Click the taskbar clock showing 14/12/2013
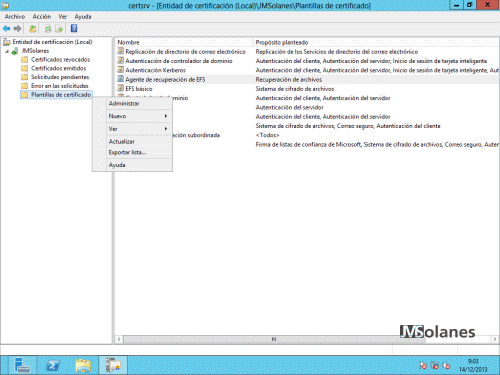Screen dimensions: 500x375 (473, 365)
